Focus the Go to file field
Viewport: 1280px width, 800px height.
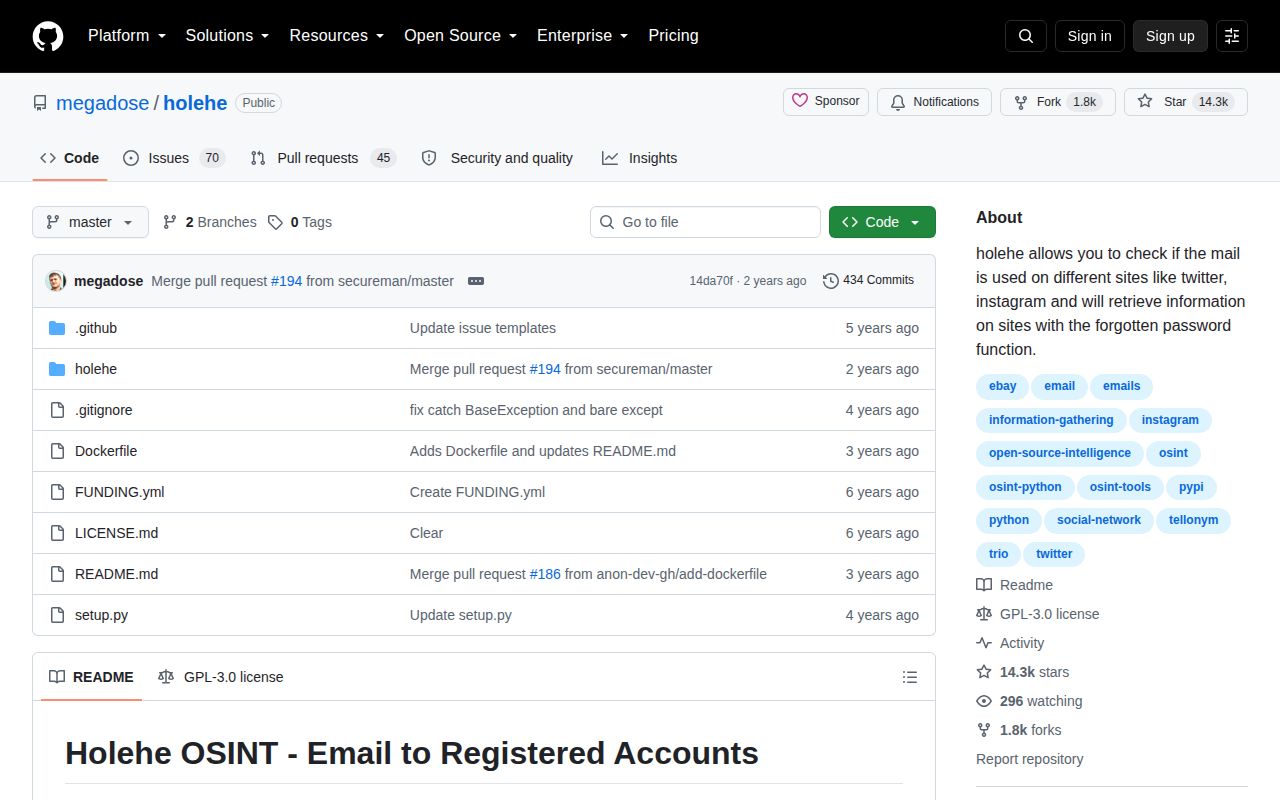(705, 222)
